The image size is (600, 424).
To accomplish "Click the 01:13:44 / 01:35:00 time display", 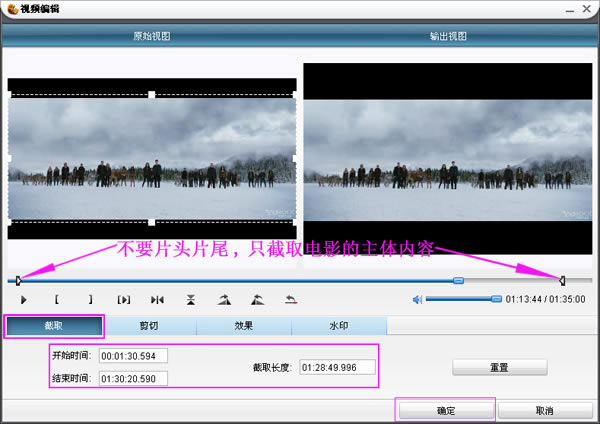I will coord(545,299).
